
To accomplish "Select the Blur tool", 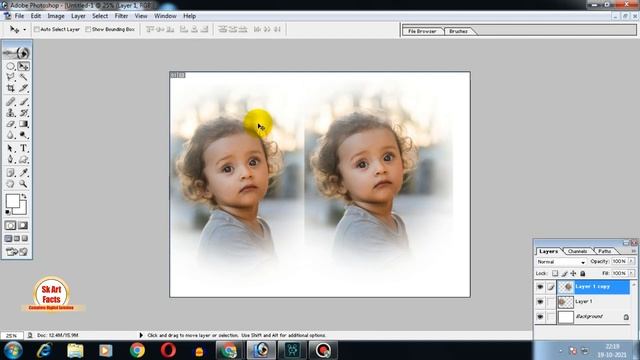I will coord(11,135).
